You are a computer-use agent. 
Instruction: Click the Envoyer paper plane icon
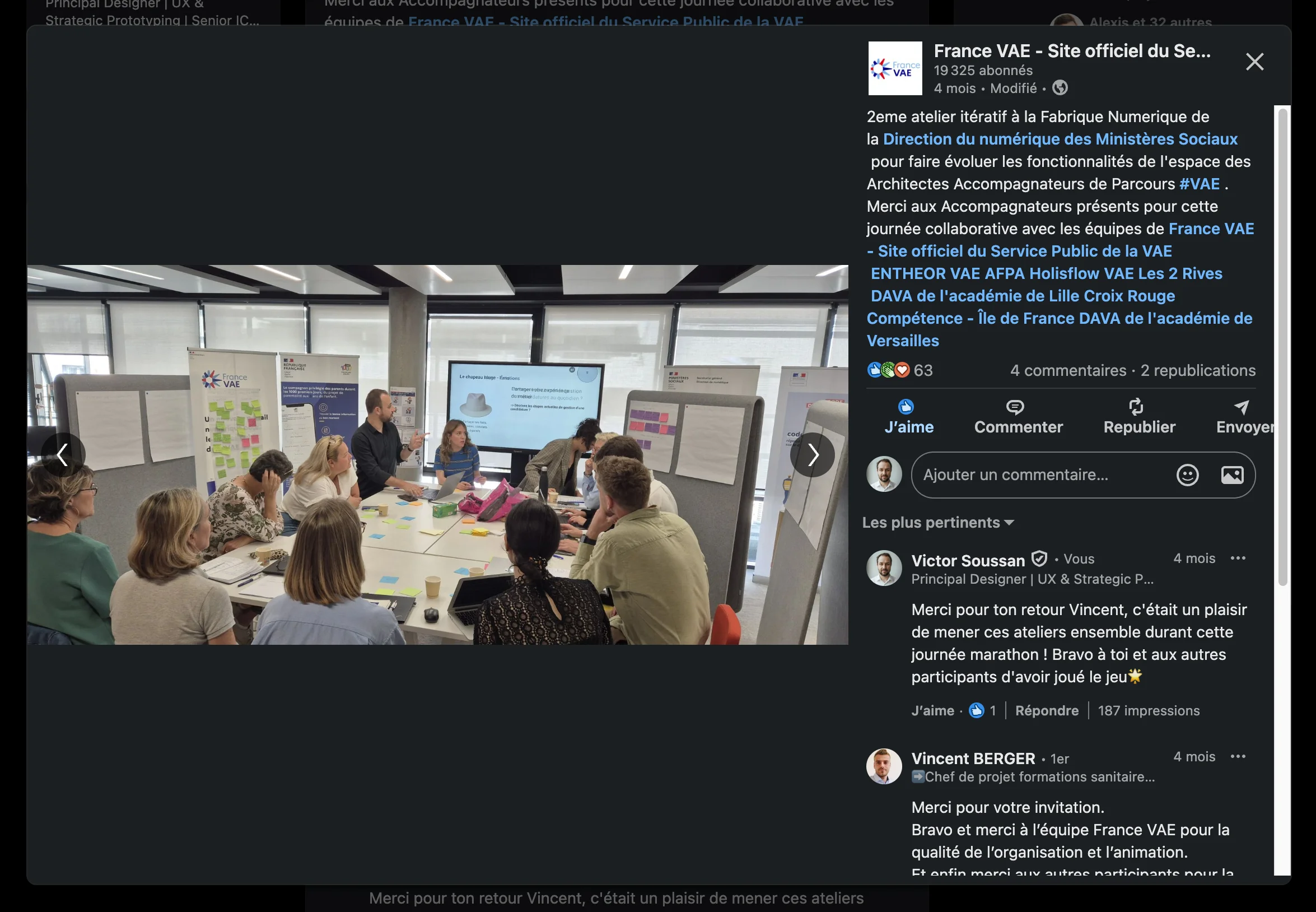coord(1240,407)
